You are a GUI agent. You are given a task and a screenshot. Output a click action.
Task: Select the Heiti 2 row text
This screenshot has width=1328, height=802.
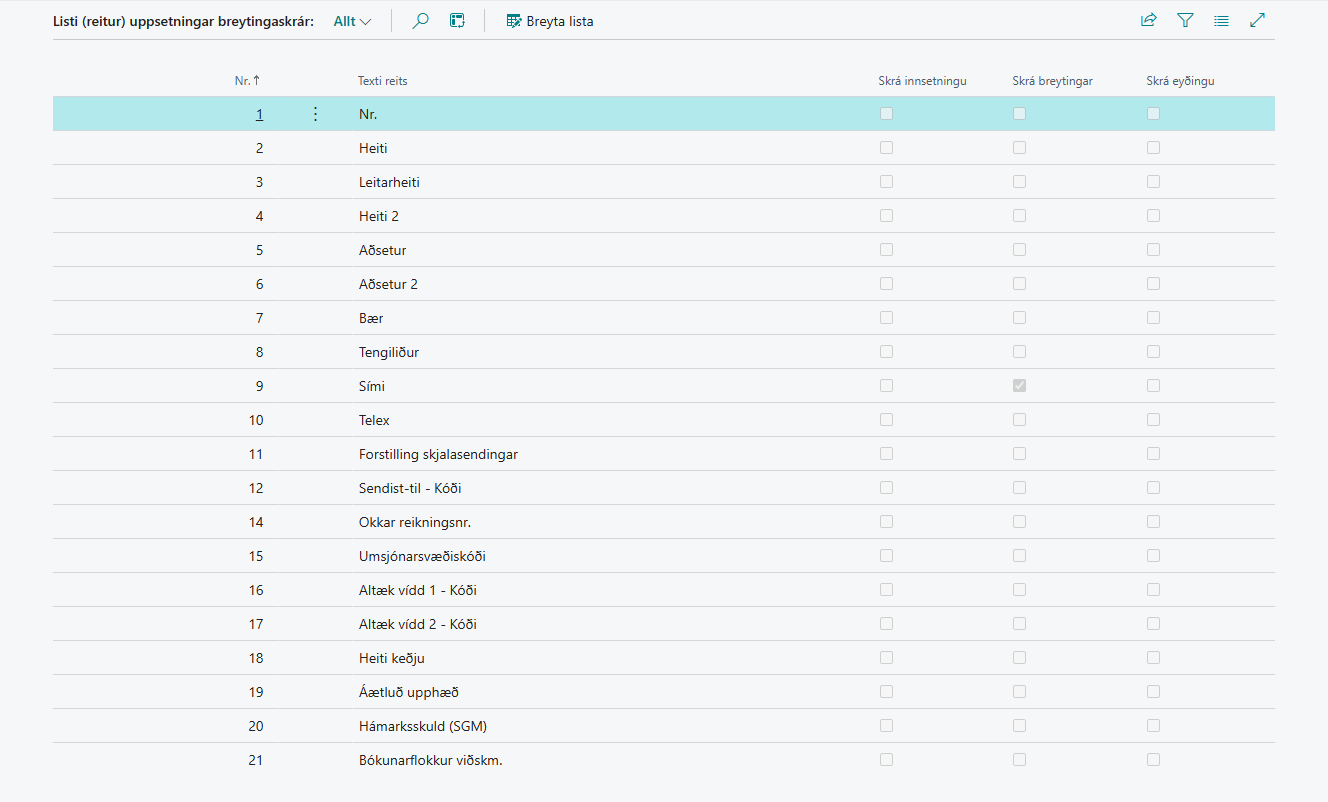[379, 216]
